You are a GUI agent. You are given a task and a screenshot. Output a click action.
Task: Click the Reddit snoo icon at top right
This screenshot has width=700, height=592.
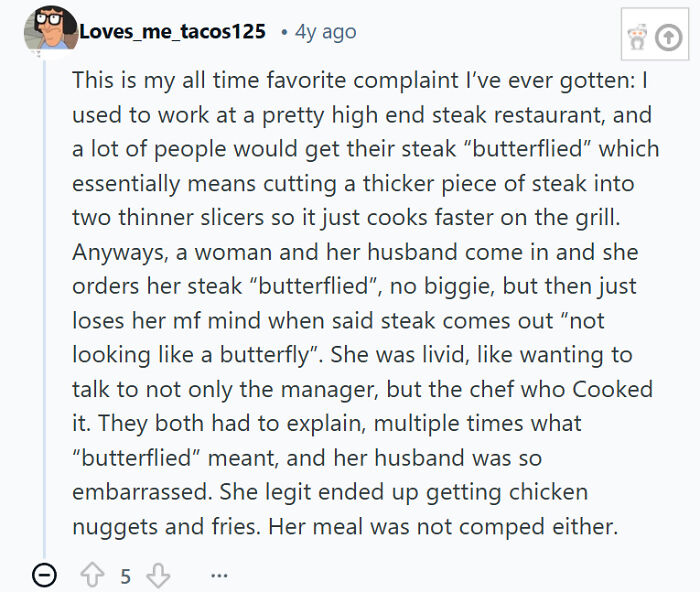point(635,38)
